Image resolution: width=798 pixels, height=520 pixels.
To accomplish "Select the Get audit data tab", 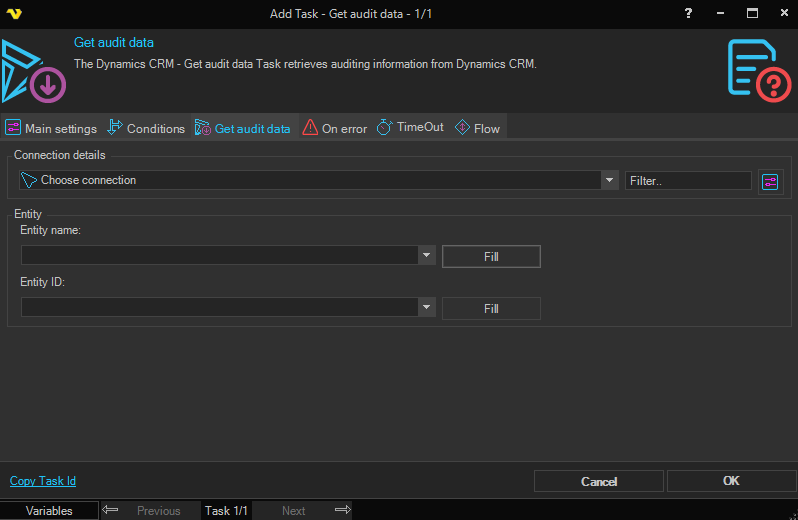I will pos(243,128).
